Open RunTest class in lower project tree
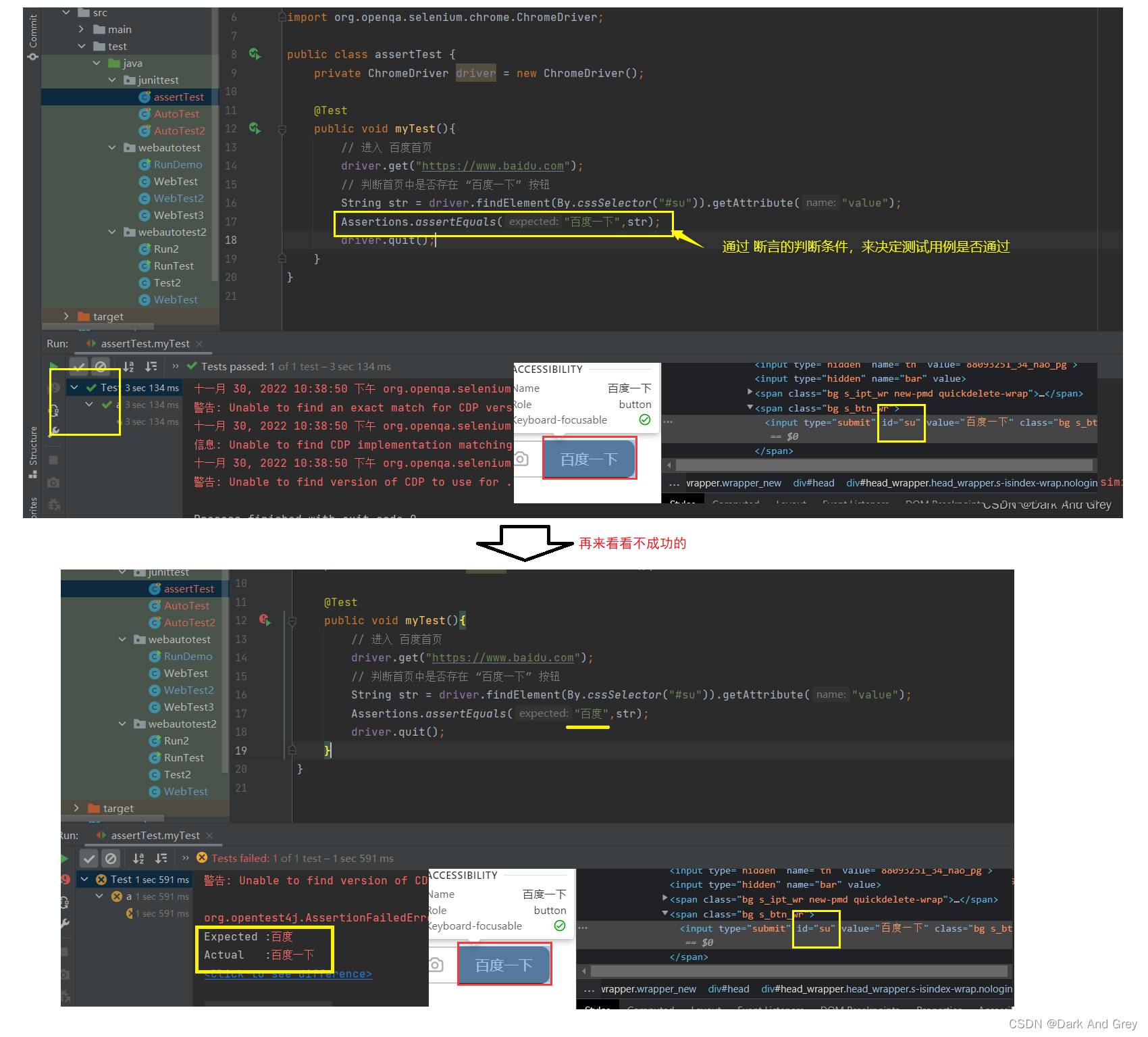The width and height of the screenshot is (1148, 1037). click(184, 758)
